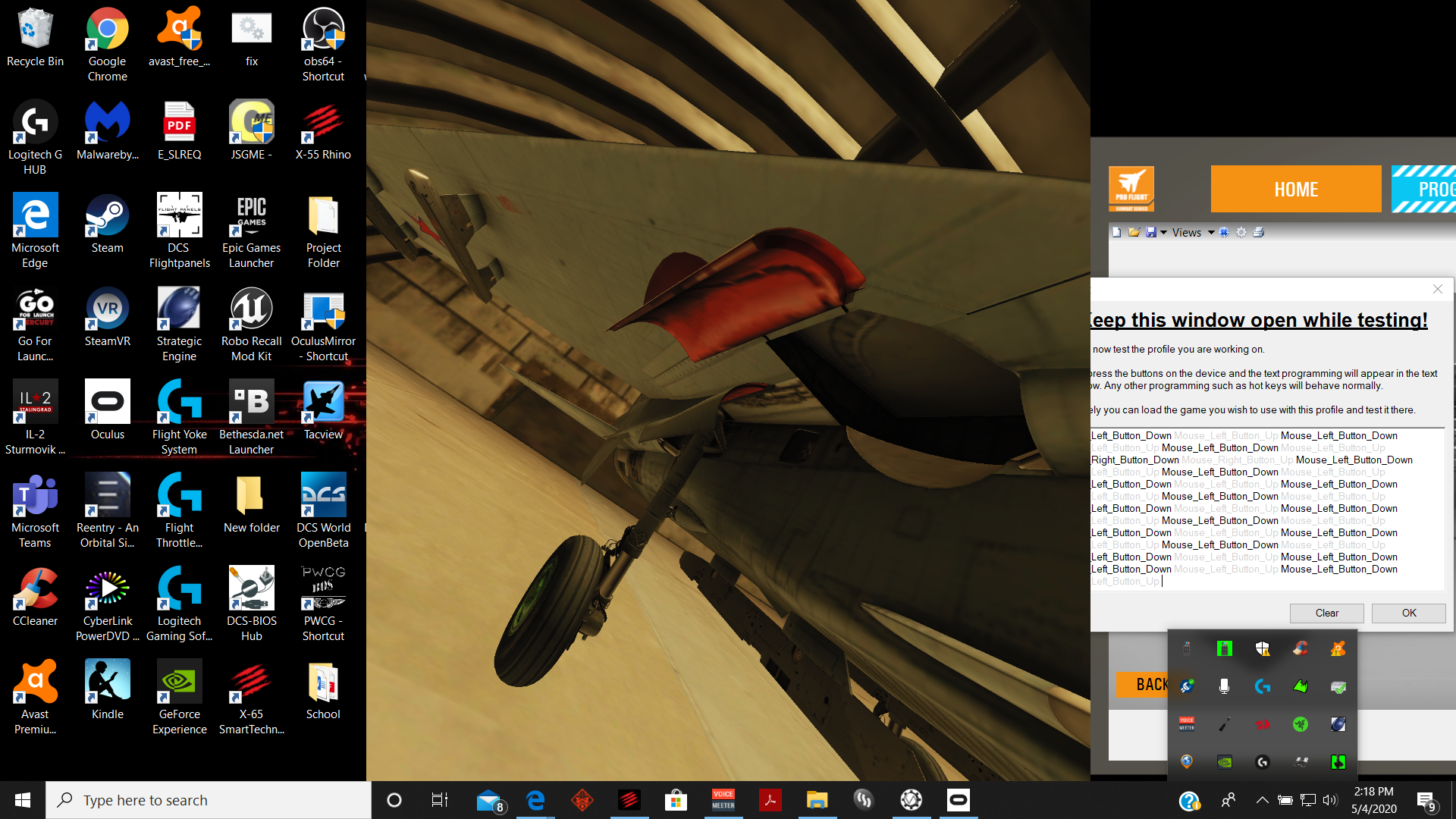Open File Explorer from the taskbar
The height and width of the screenshot is (819, 1456).
click(x=817, y=800)
